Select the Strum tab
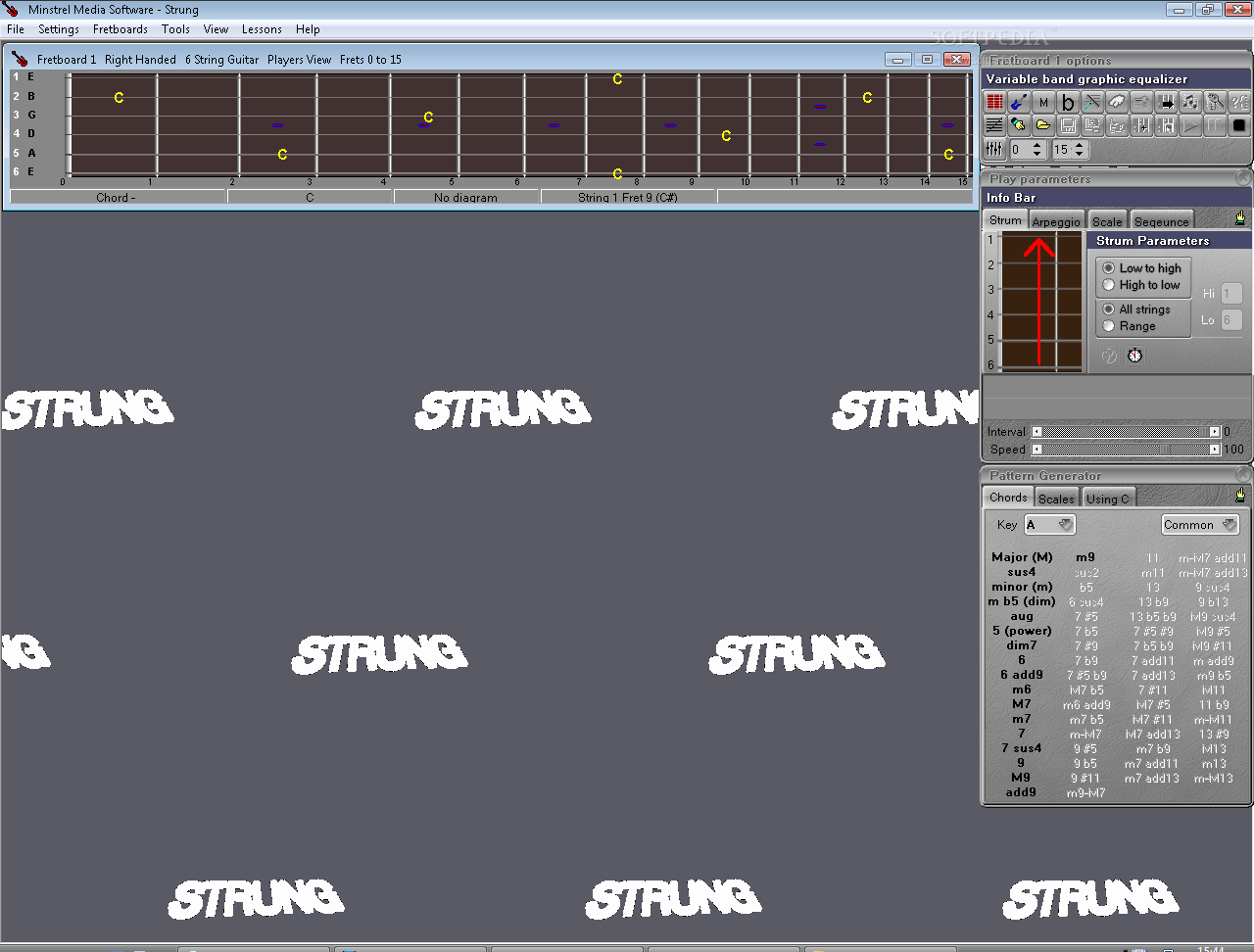The width and height of the screenshot is (1254, 952). click(x=1005, y=220)
